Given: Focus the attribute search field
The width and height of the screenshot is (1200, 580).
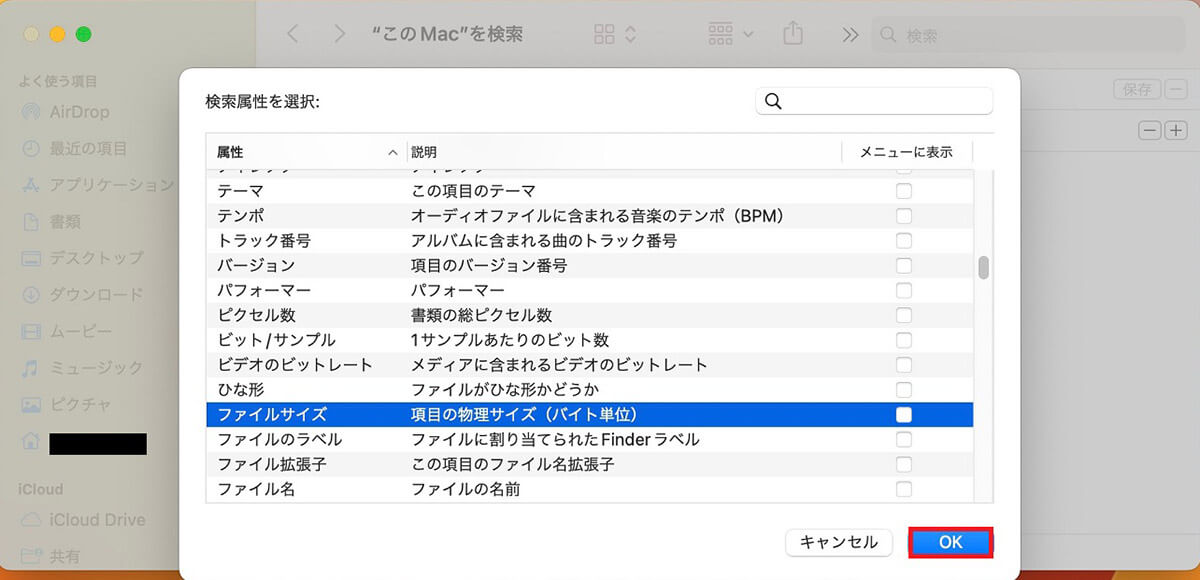Looking at the screenshot, I should click(874, 101).
